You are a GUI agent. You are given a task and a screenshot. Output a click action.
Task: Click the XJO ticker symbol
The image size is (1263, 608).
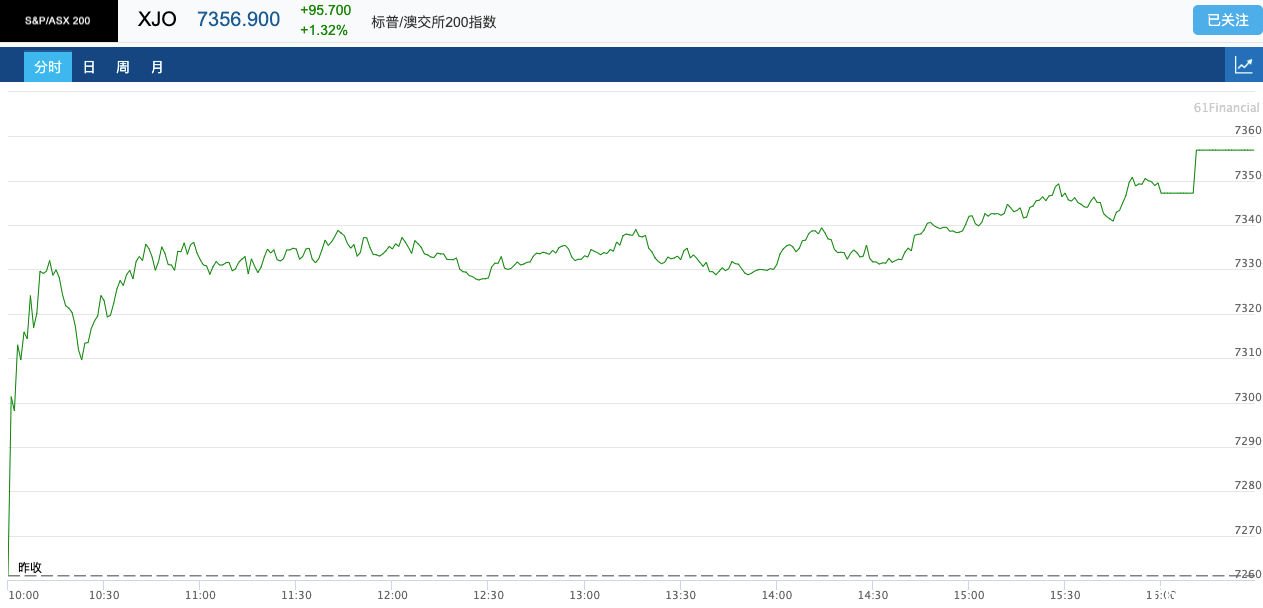click(157, 19)
